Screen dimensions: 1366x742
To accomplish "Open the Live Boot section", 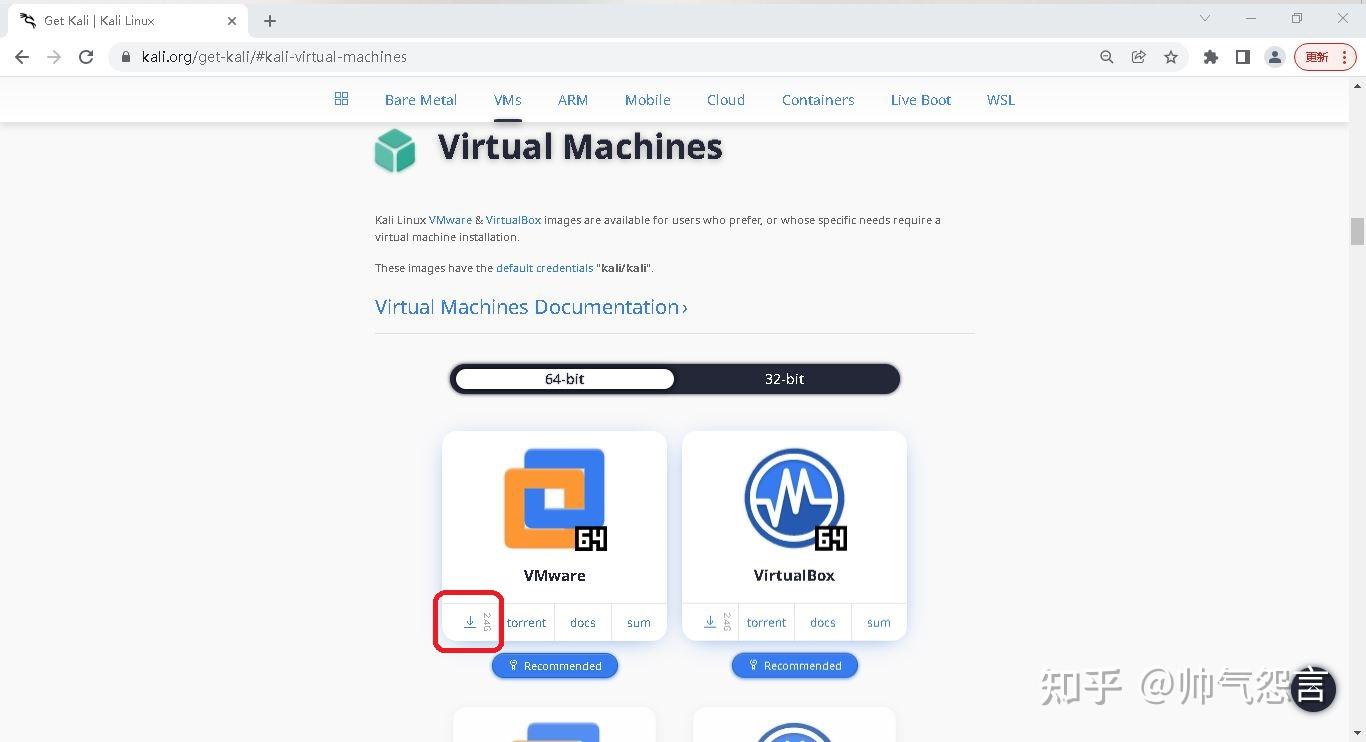I will (x=921, y=100).
